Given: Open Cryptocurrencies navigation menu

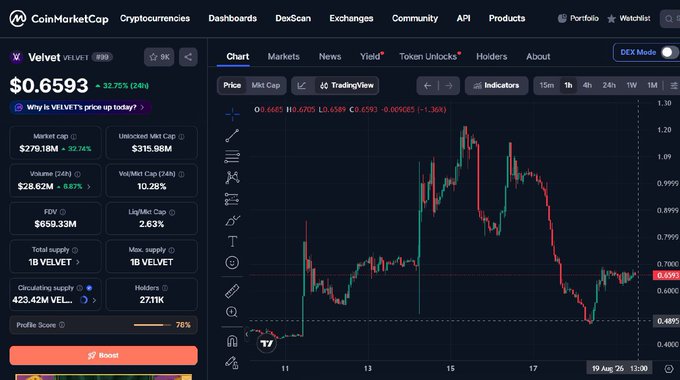Looking at the screenshot, I should [x=155, y=19].
